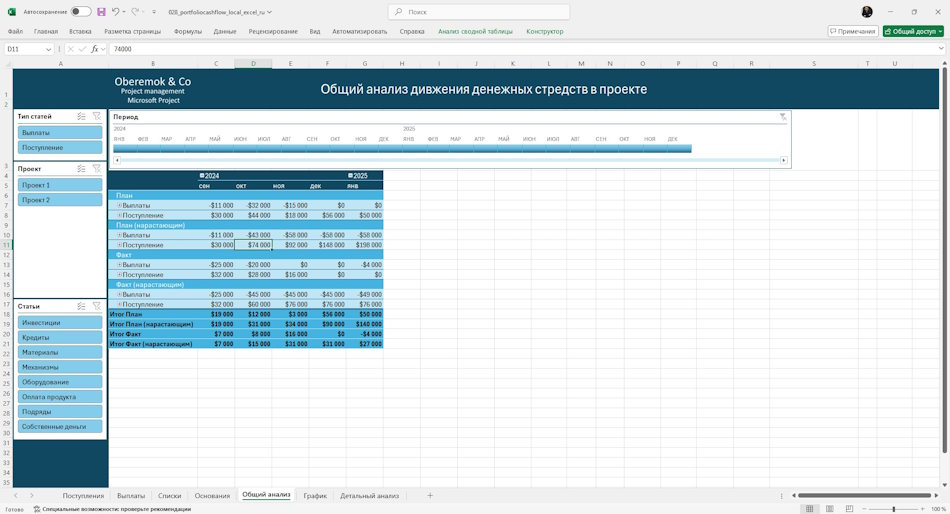Viewport: 950px width, 514px height.
Task: Clear the Период timeline filter
Action: click(x=783, y=116)
